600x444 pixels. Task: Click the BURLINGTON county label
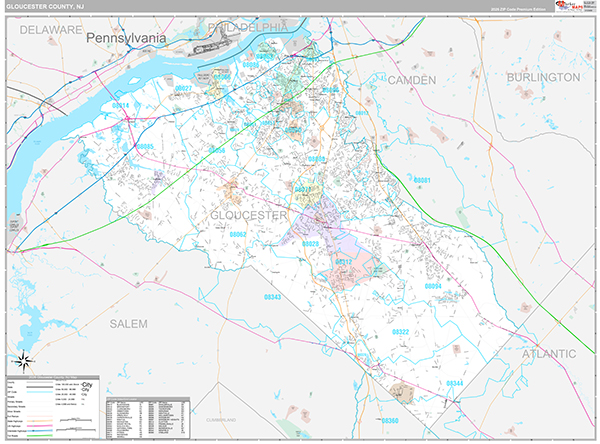(x=543, y=77)
